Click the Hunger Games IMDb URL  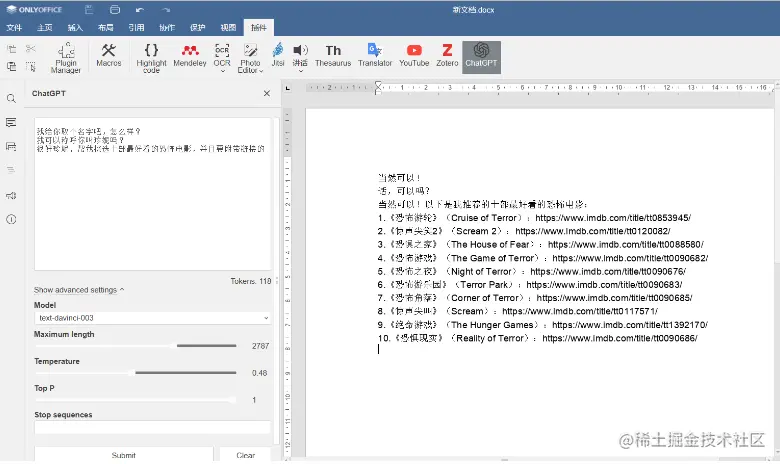[x=630, y=325]
